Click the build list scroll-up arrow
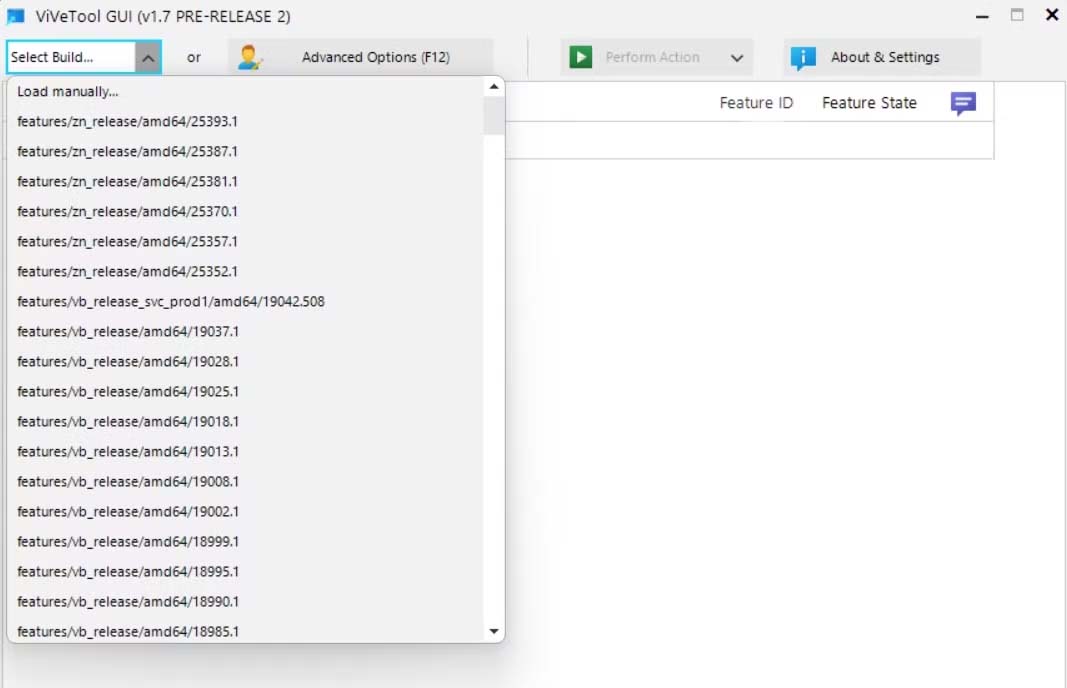This screenshot has width=1067, height=688. (x=494, y=86)
